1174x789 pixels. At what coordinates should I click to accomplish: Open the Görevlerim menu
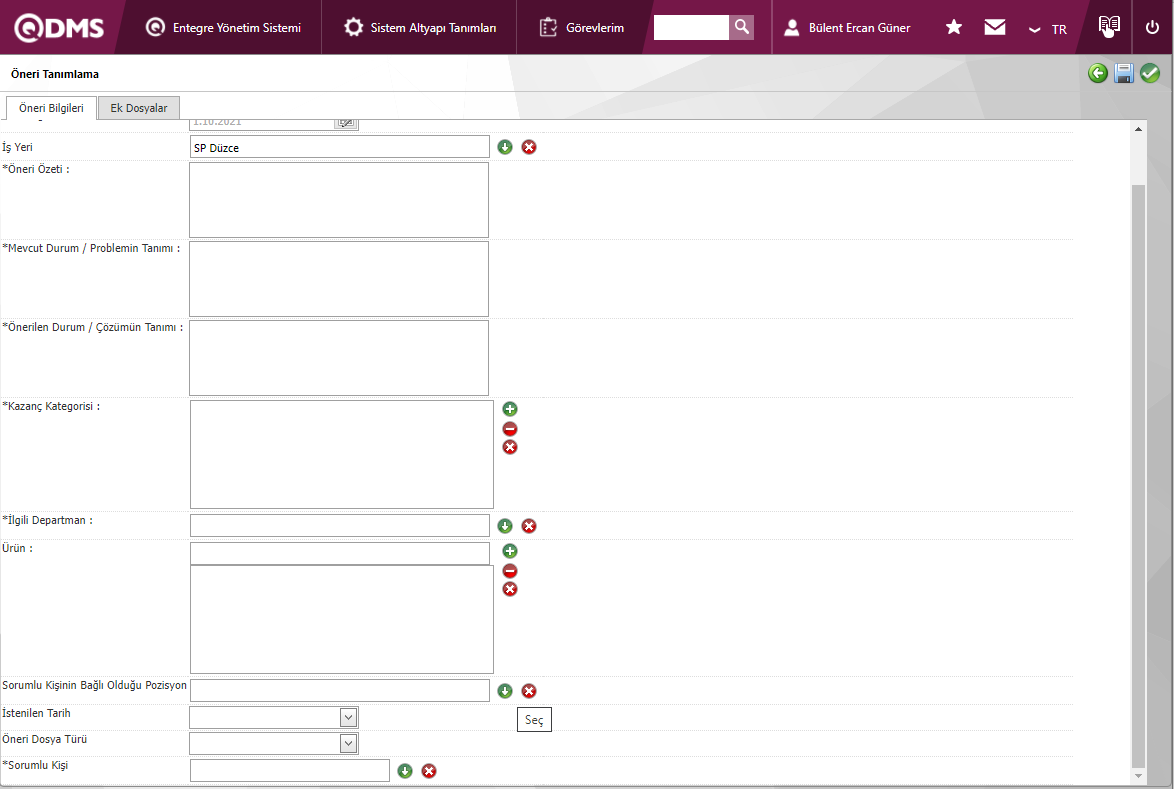(581, 28)
